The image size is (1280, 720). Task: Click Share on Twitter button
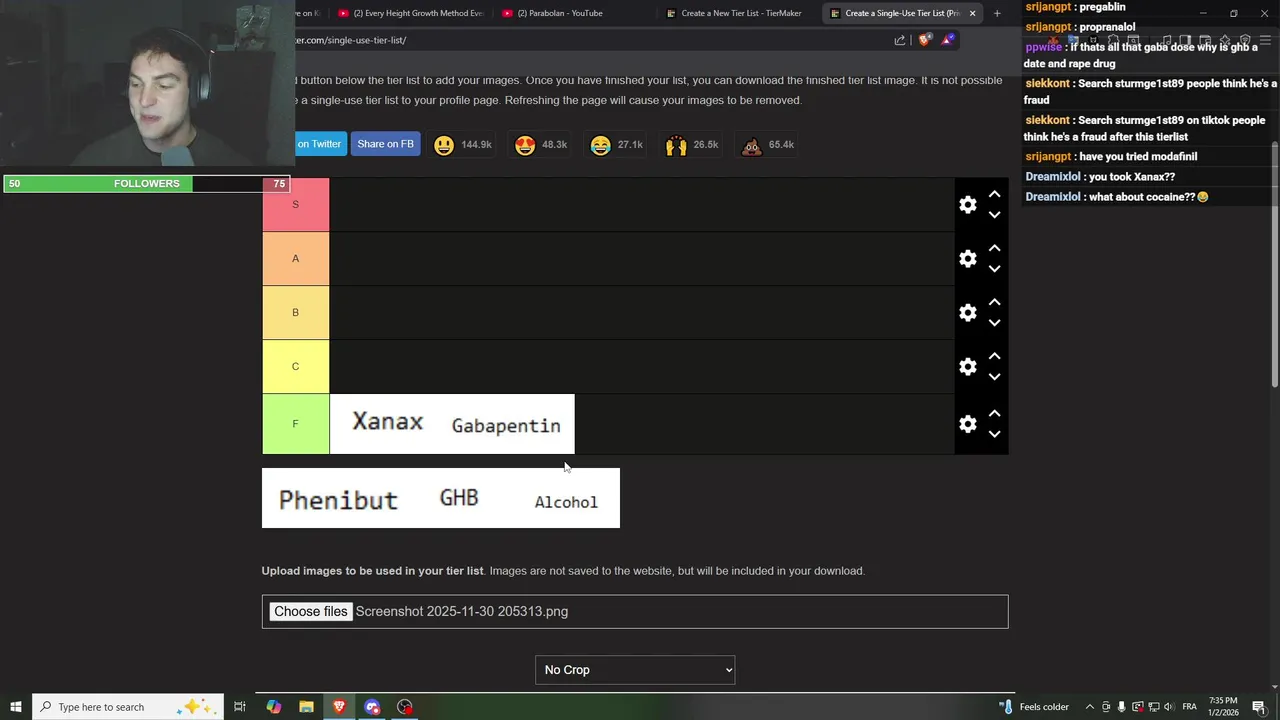coord(320,144)
